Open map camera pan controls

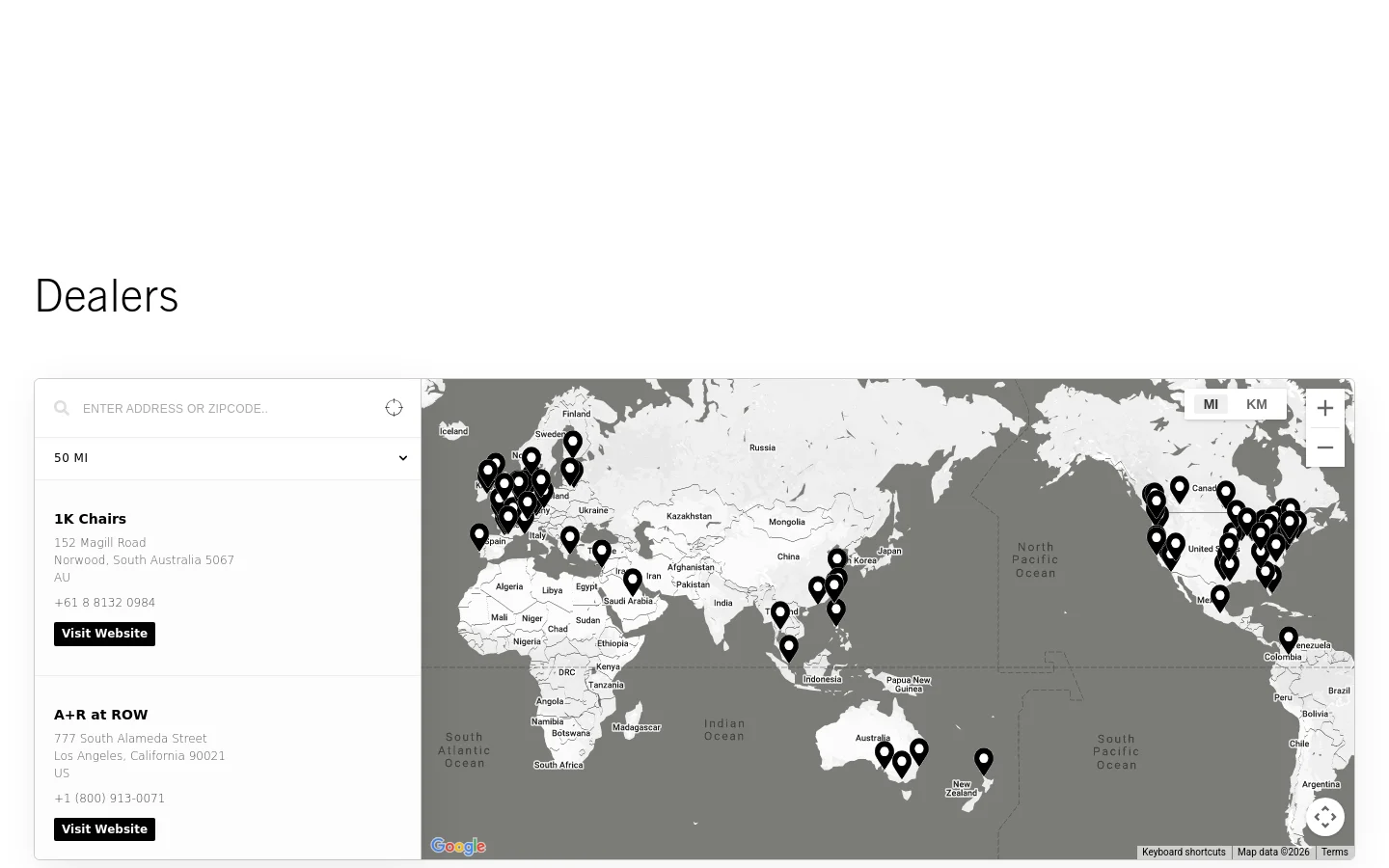click(x=1325, y=817)
